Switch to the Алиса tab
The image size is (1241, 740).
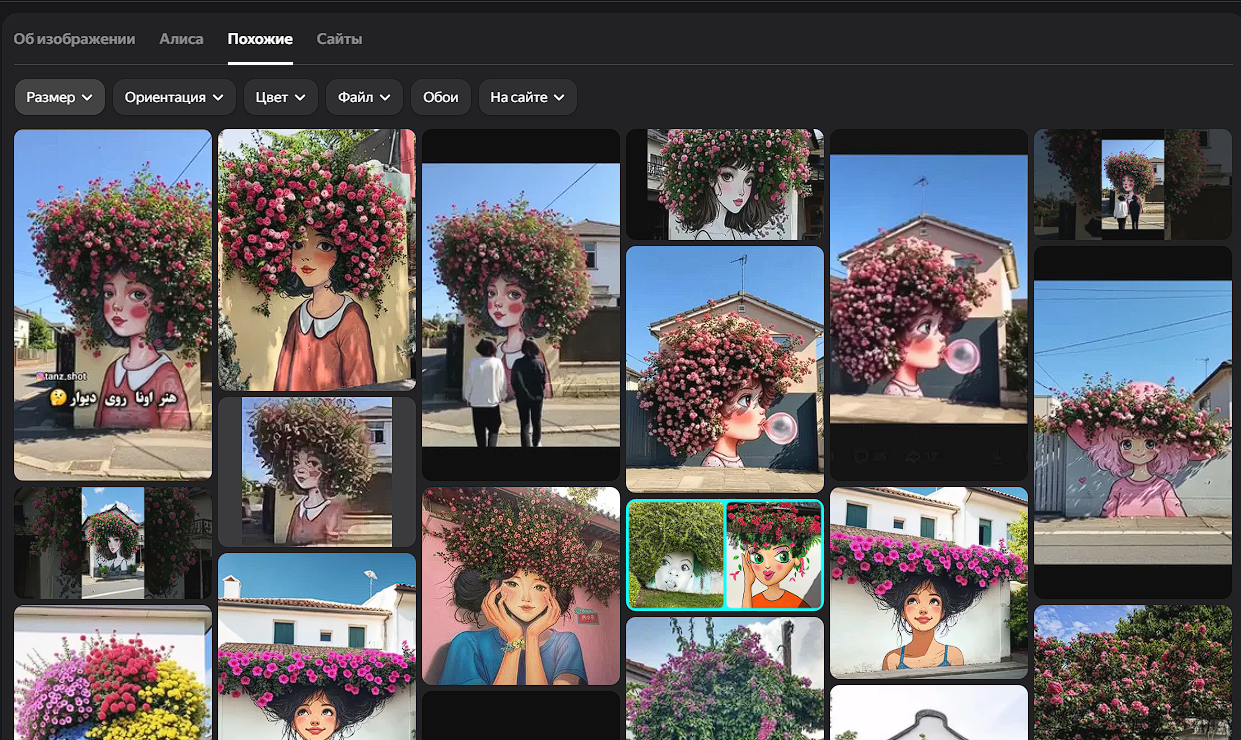point(181,39)
